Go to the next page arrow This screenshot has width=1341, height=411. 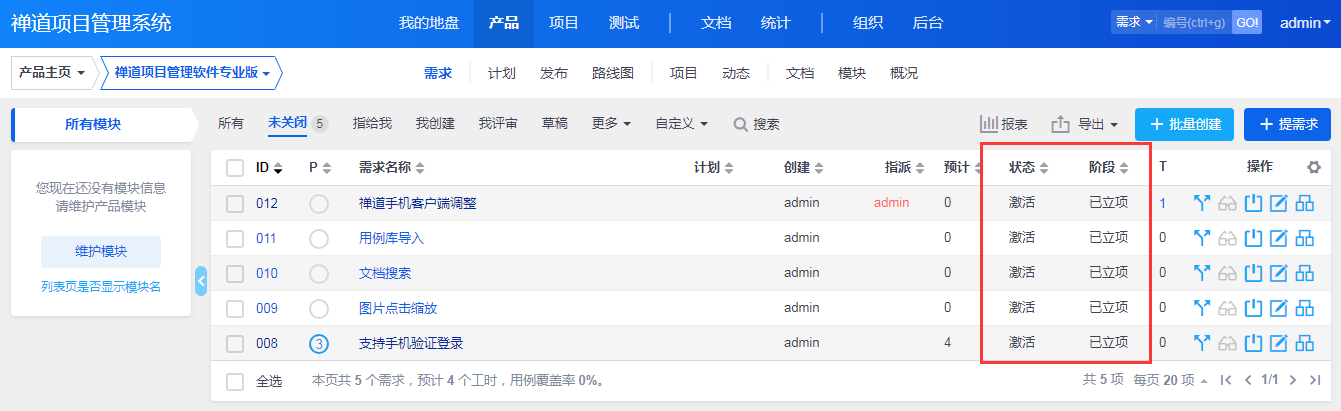point(1292,380)
